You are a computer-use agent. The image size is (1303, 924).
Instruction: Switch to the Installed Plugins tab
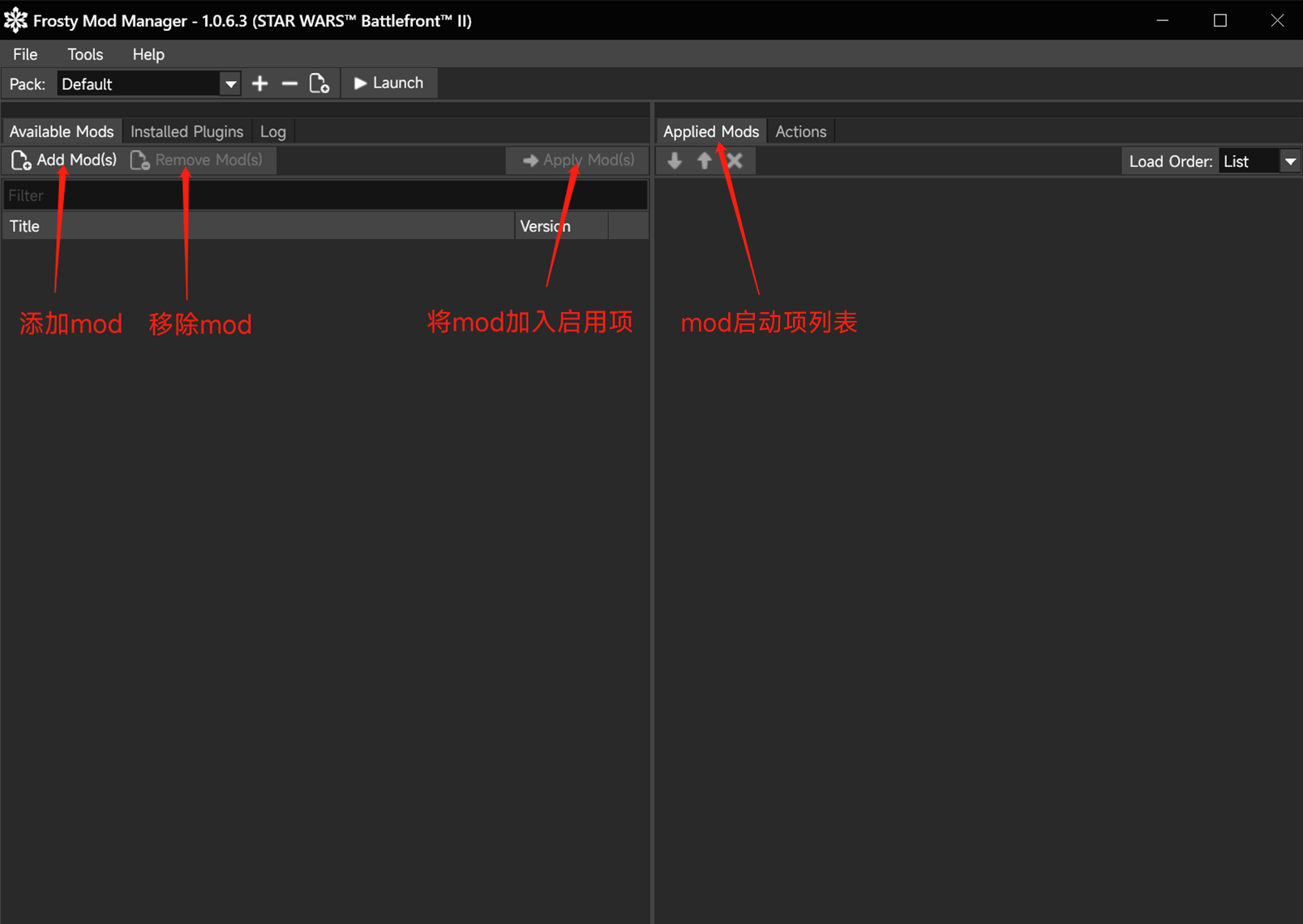point(186,131)
